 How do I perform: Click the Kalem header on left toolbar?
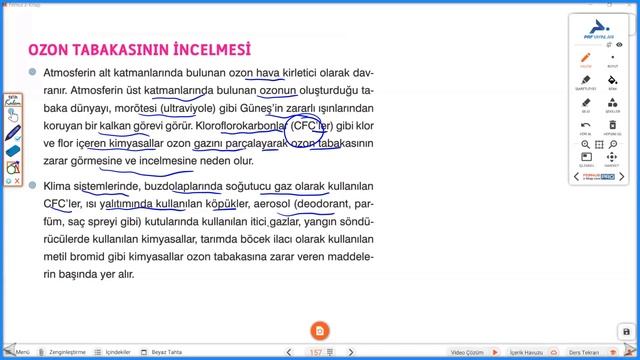click(13, 101)
